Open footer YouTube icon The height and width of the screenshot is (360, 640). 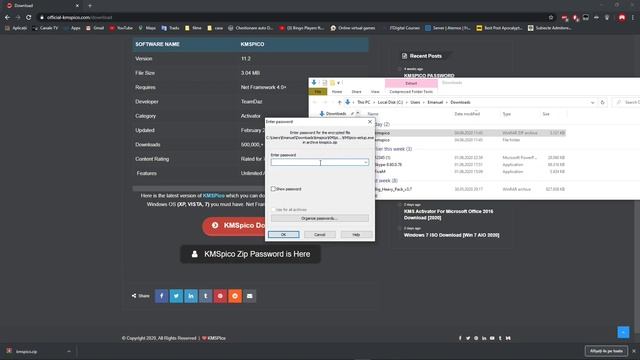click(x=492, y=338)
